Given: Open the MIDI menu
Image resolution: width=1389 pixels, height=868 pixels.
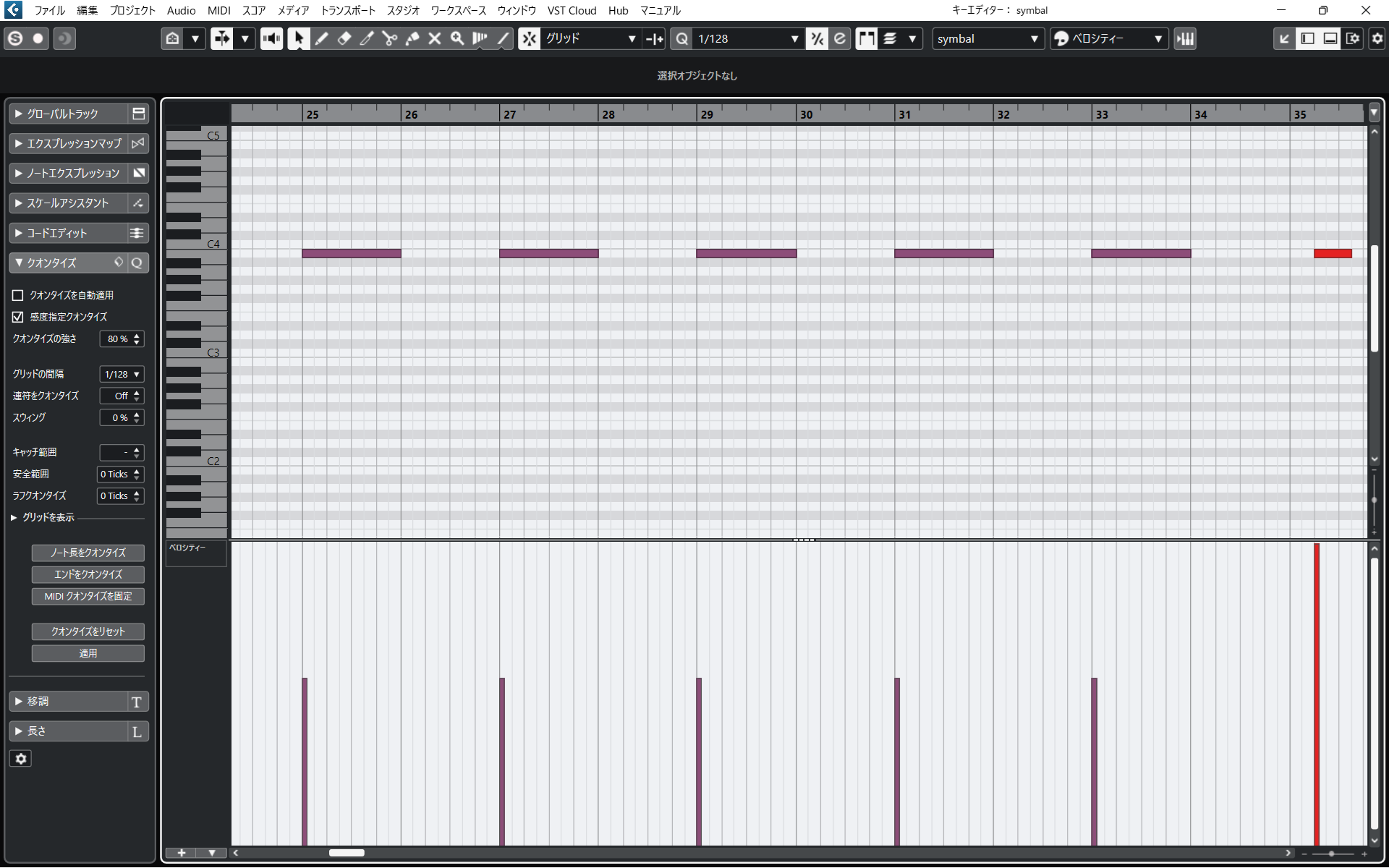Looking at the screenshot, I should pyautogui.click(x=218, y=11).
